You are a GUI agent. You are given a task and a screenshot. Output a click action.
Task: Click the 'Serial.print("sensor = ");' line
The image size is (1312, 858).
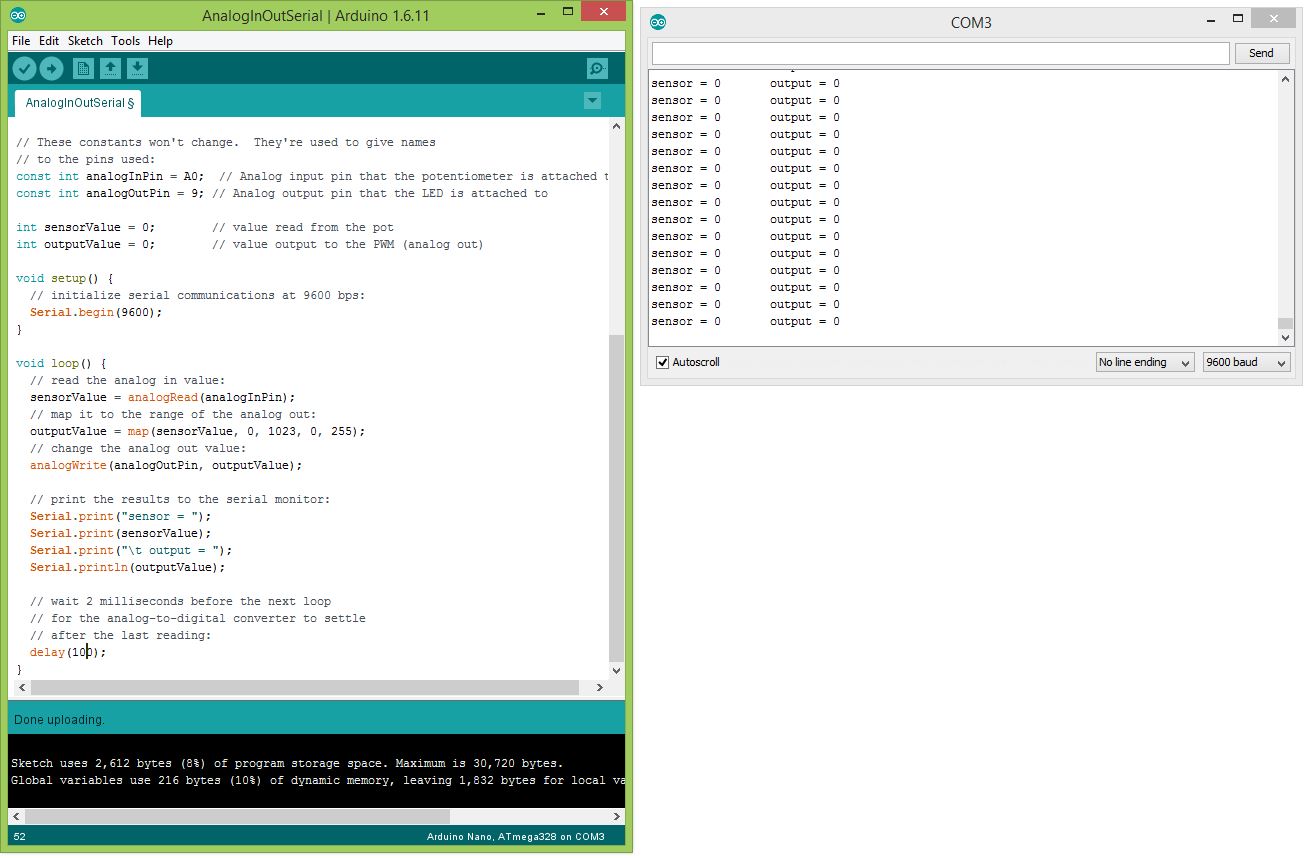[121, 516]
